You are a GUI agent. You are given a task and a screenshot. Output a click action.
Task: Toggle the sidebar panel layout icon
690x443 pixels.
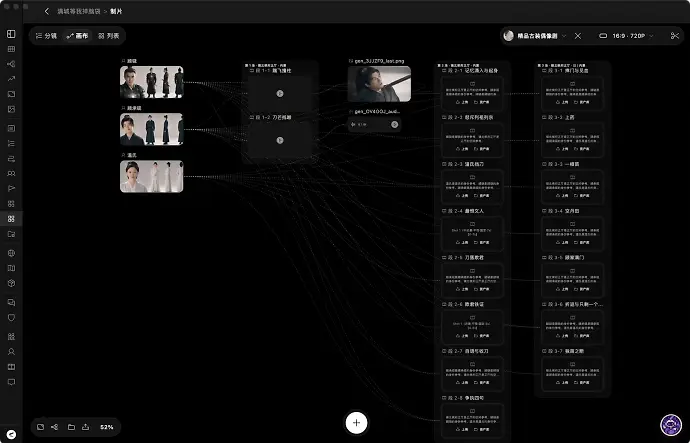point(11,34)
